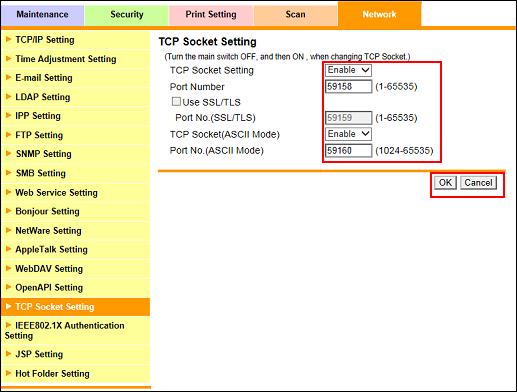Viewport: 517px width, 392px height.
Task: Select highlighted TCP Socket Setting menu item
Action: [76, 307]
